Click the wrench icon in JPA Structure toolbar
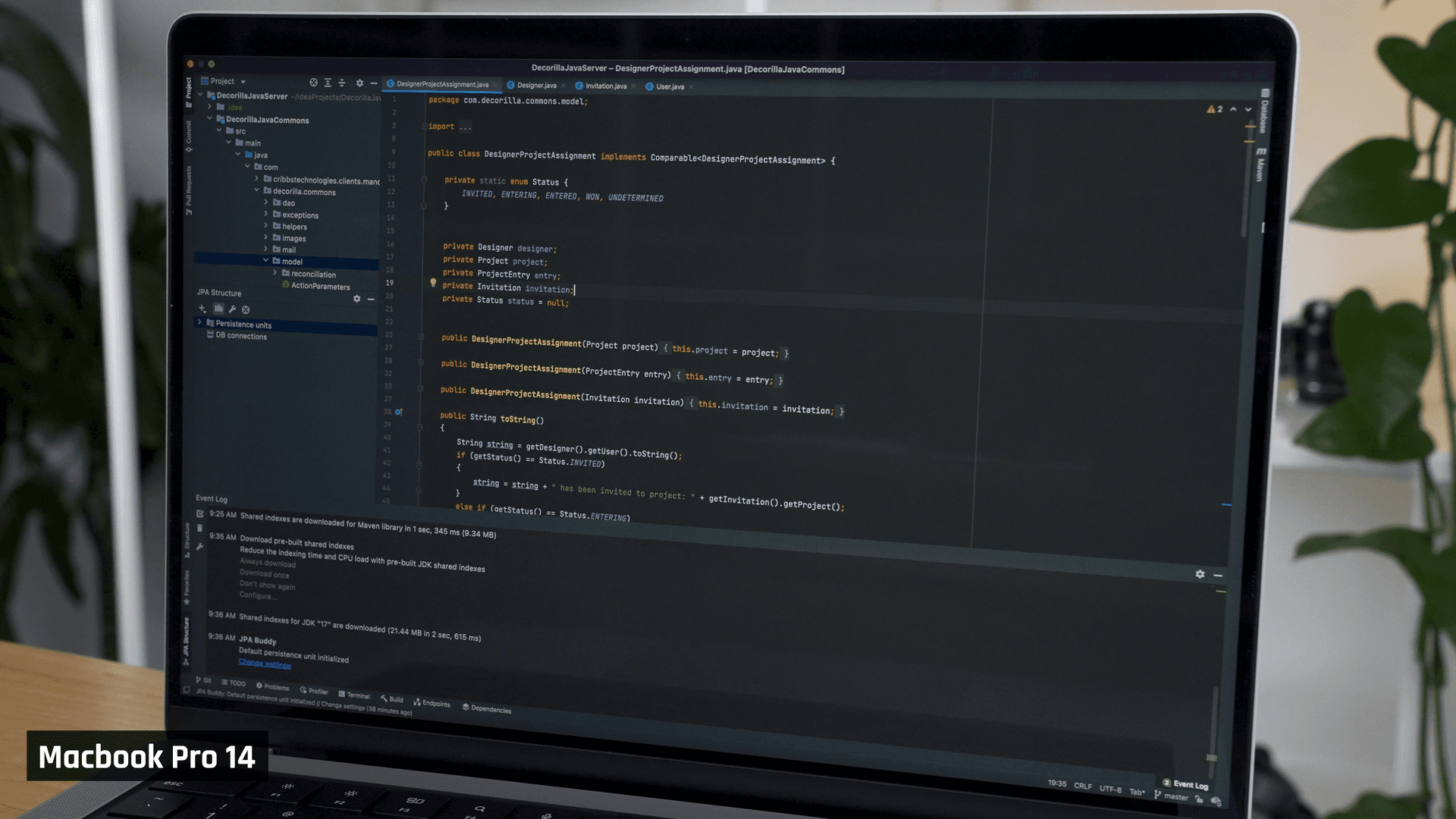Viewport: 1456px width, 819px height. (232, 309)
